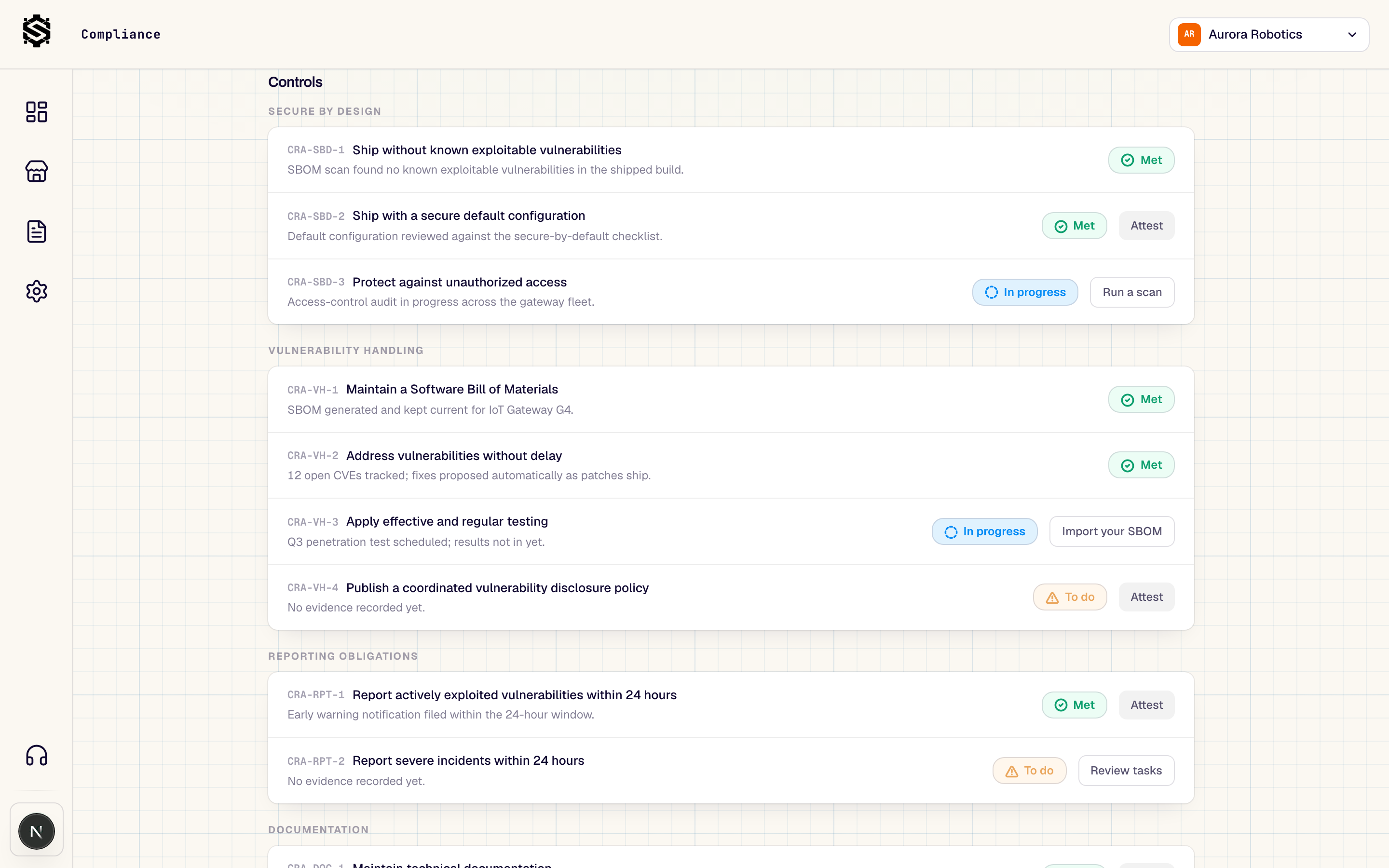1389x868 pixels.
Task: Click 'Early warning notification filed' description
Action: pos(440,715)
